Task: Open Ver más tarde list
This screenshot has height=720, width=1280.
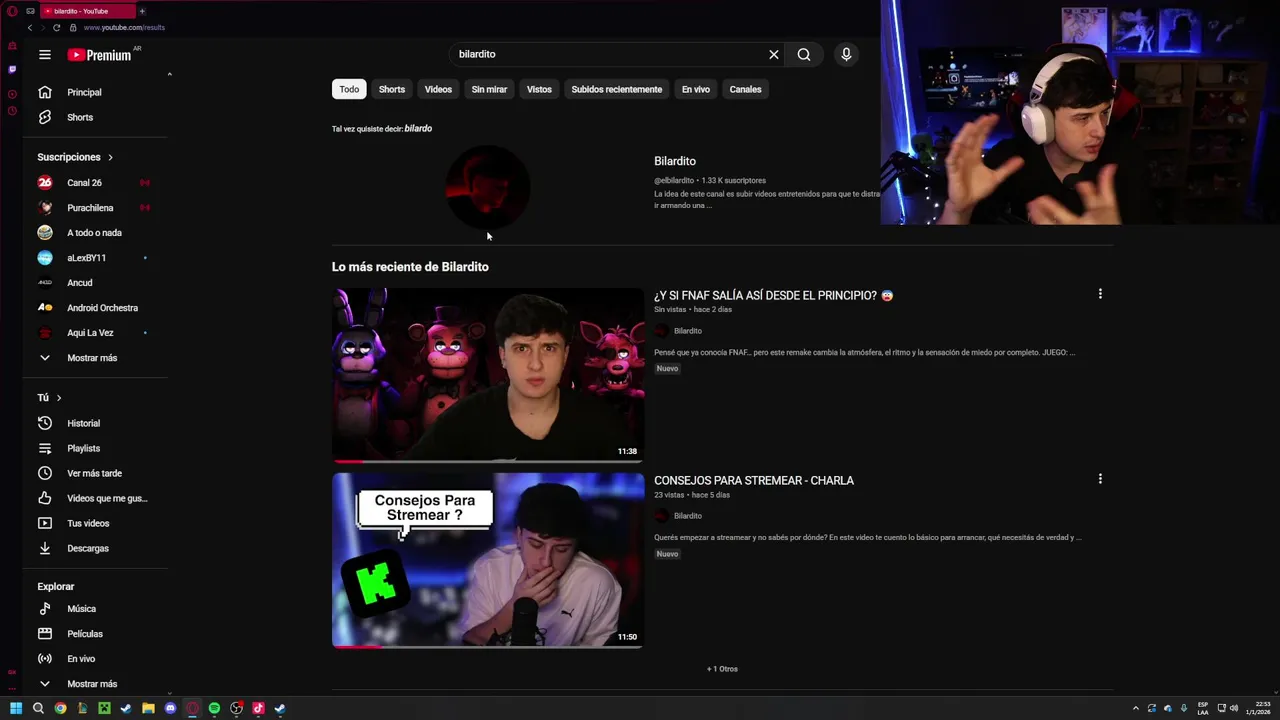Action: (x=97, y=473)
